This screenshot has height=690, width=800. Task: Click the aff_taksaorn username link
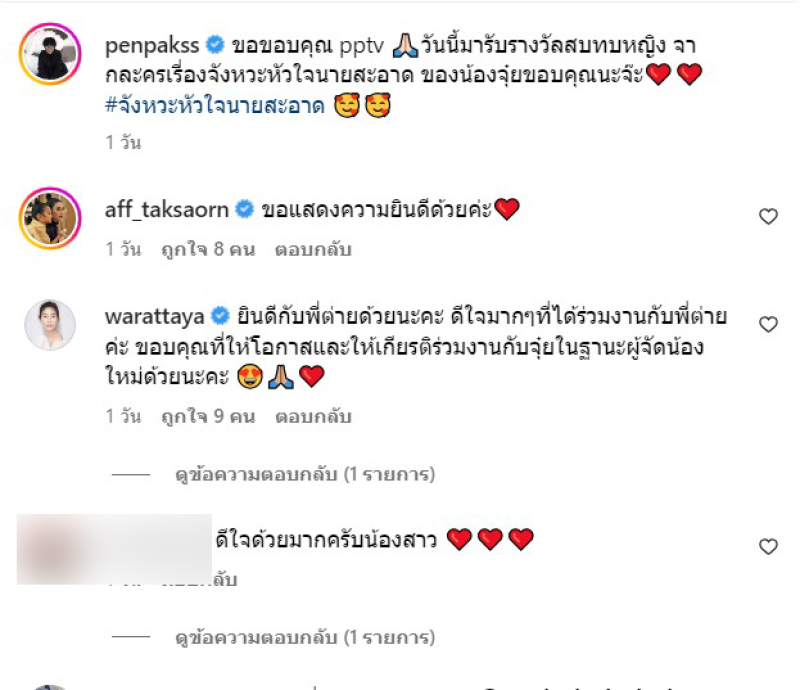tap(167, 210)
